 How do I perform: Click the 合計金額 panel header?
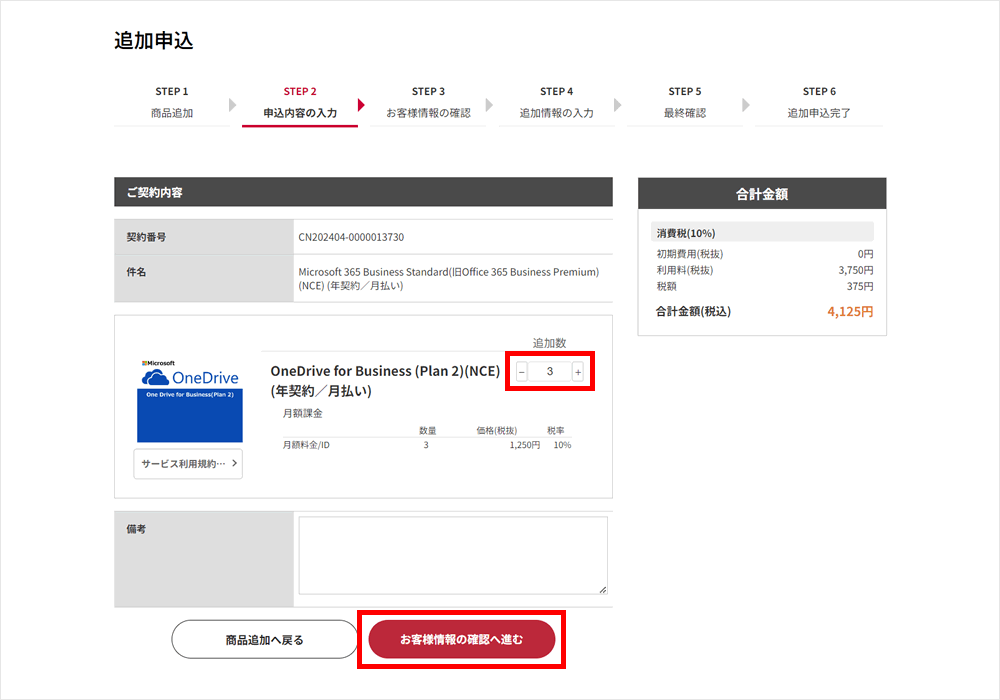click(762, 194)
